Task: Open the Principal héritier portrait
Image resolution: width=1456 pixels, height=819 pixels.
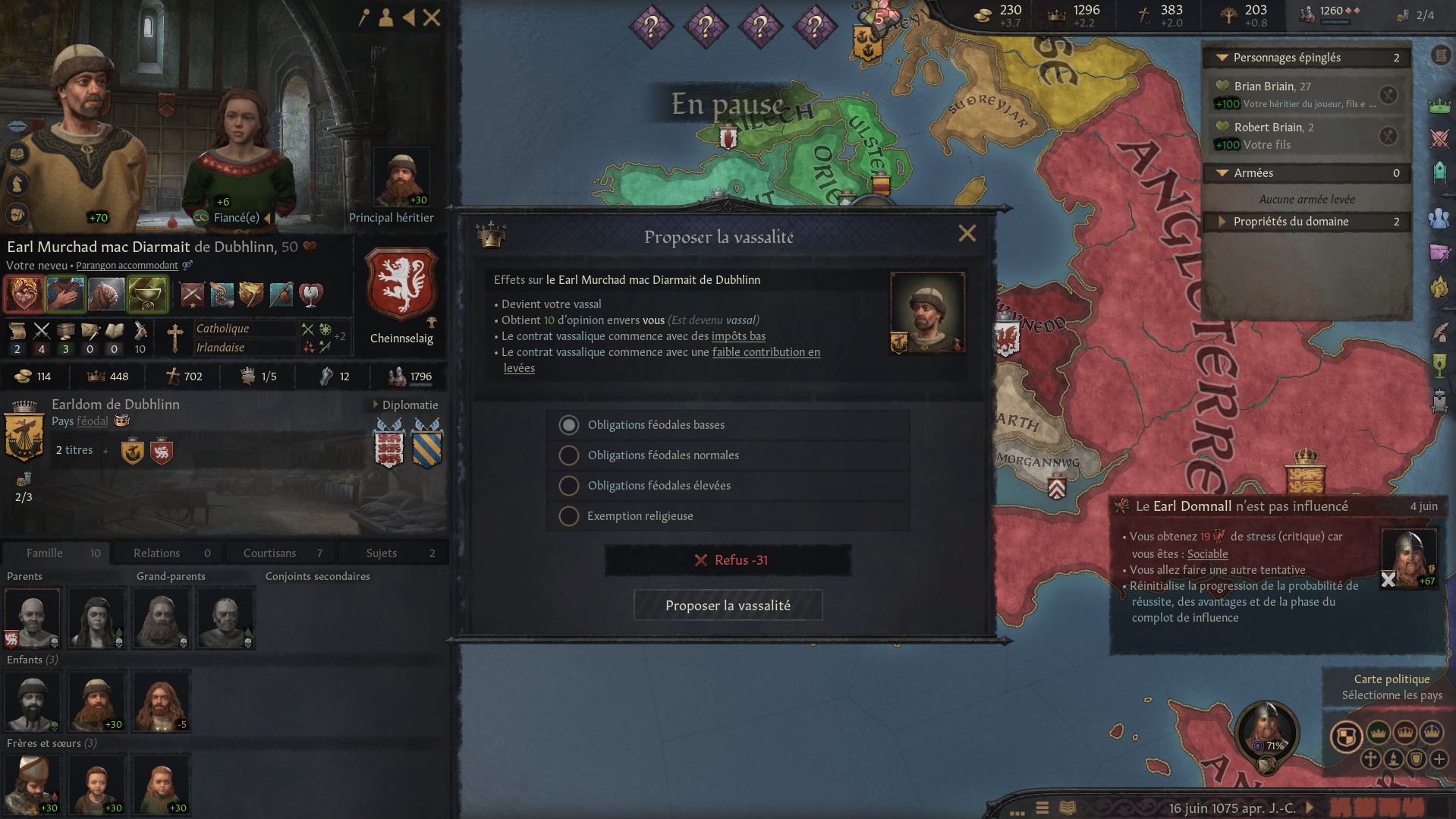Action: point(401,178)
